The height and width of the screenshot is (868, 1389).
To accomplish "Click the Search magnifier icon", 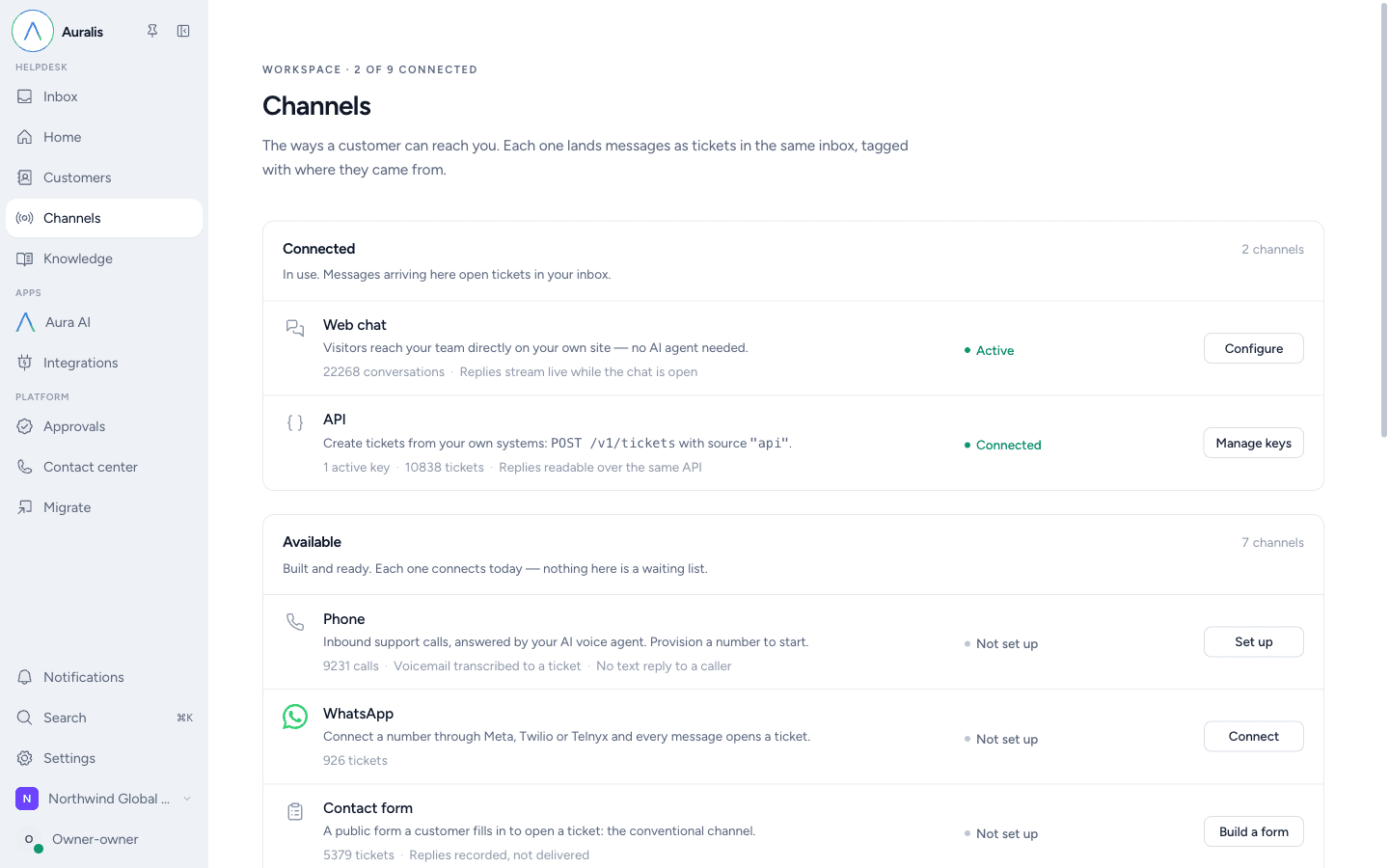I will point(25,718).
